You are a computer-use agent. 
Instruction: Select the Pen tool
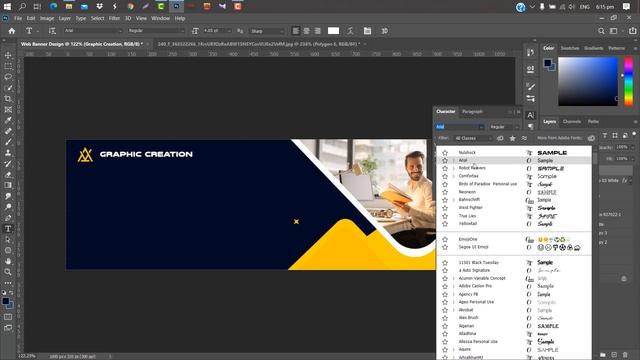[8, 218]
